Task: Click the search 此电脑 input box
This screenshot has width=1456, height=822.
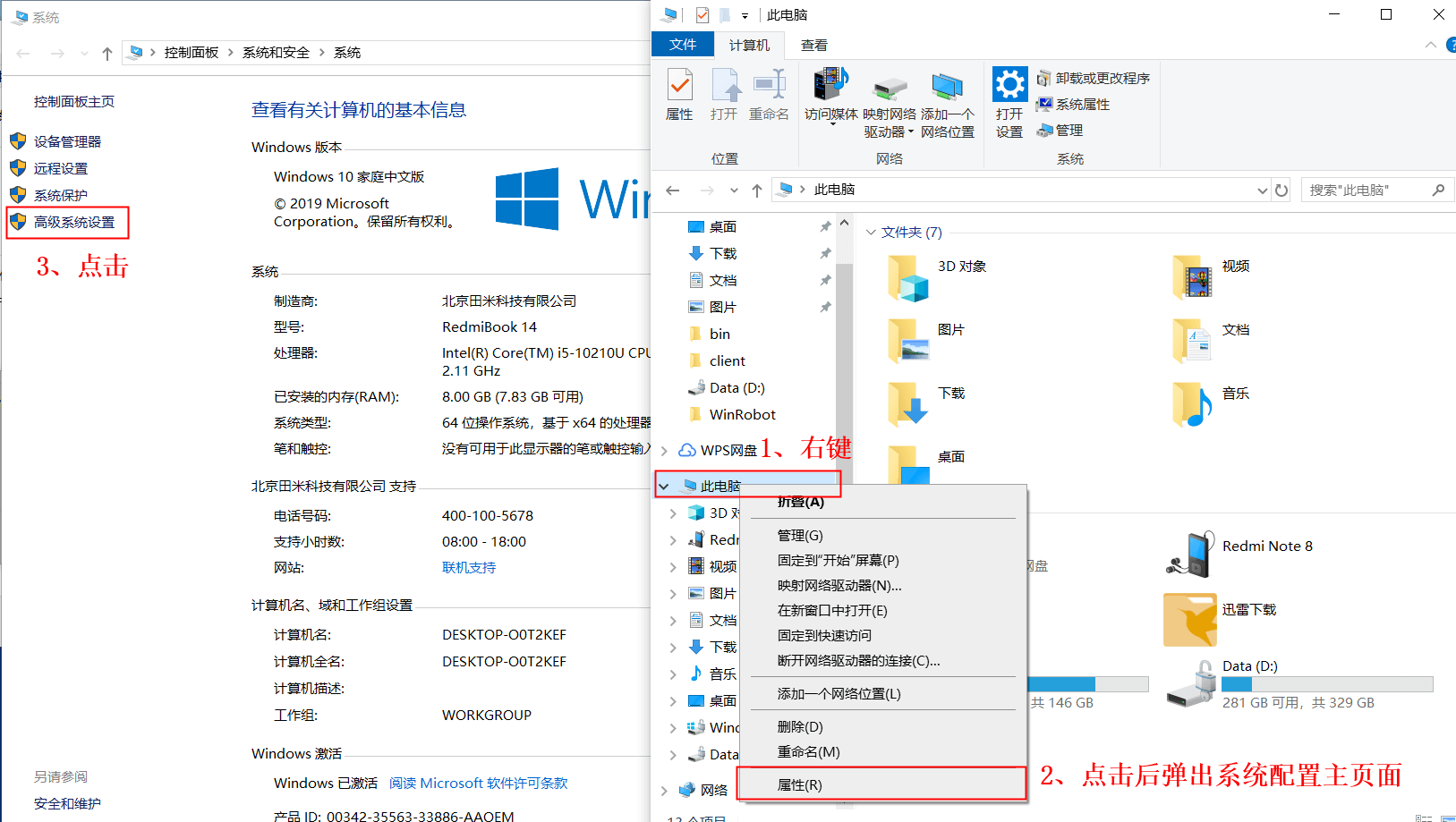Action: point(1376,190)
